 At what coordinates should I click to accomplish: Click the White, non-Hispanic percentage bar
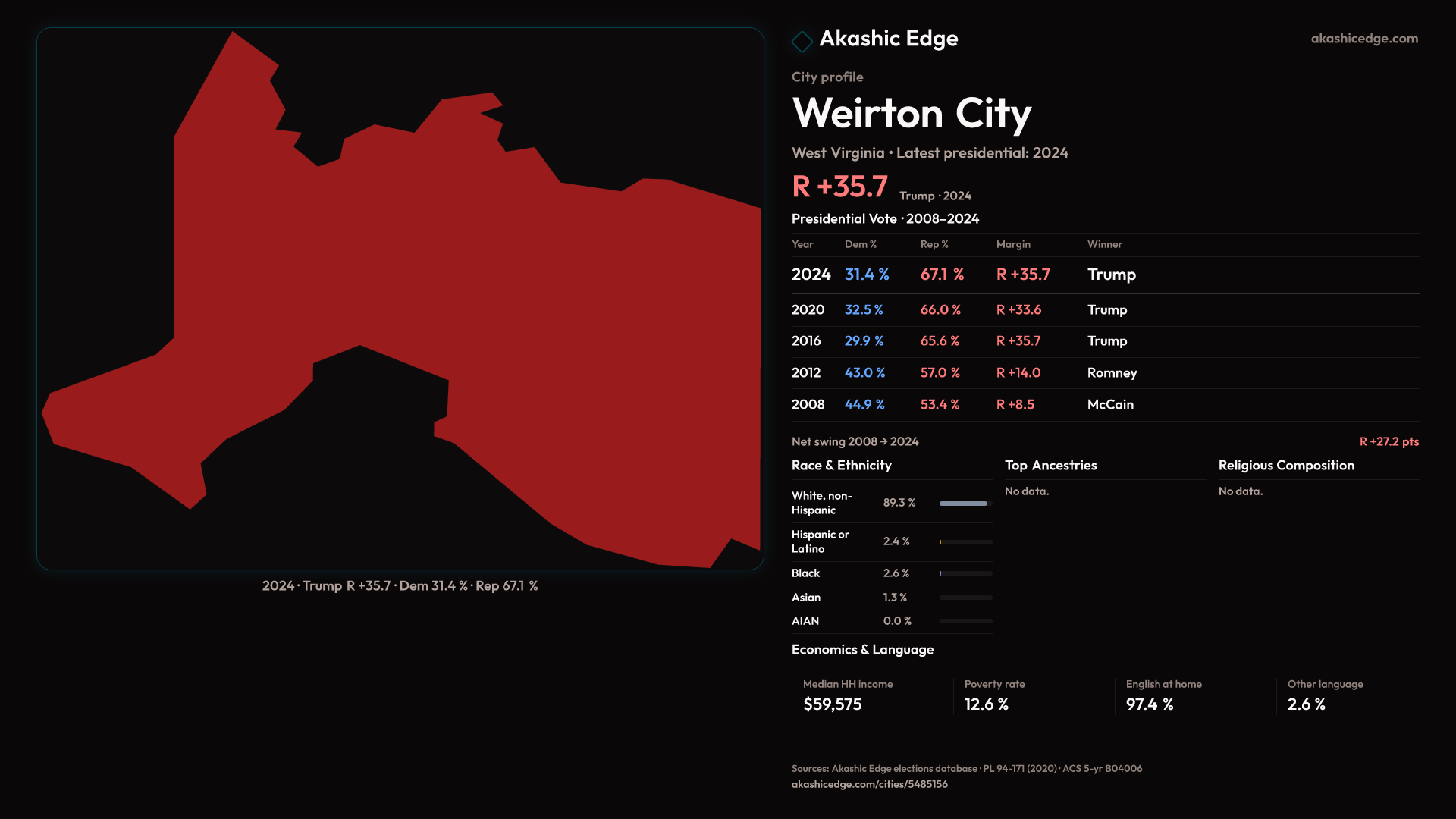965,504
